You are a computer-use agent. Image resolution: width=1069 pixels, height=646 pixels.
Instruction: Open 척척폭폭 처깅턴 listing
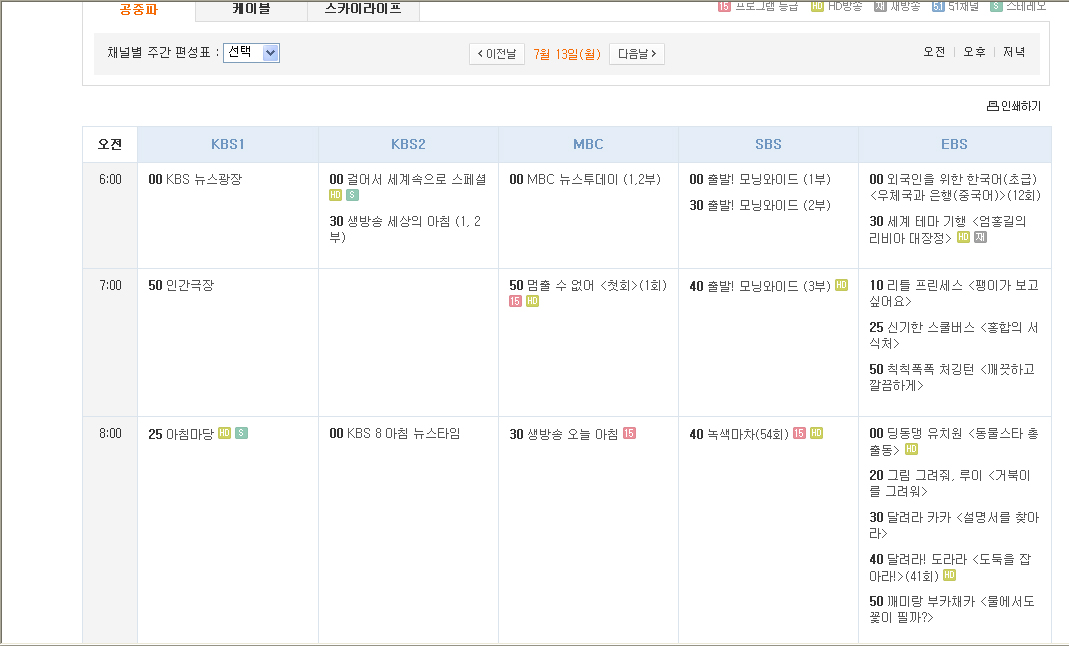952,377
